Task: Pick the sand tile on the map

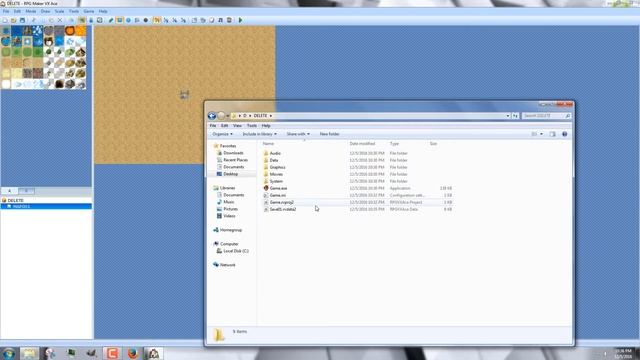Action: pyautogui.click(x=184, y=95)
